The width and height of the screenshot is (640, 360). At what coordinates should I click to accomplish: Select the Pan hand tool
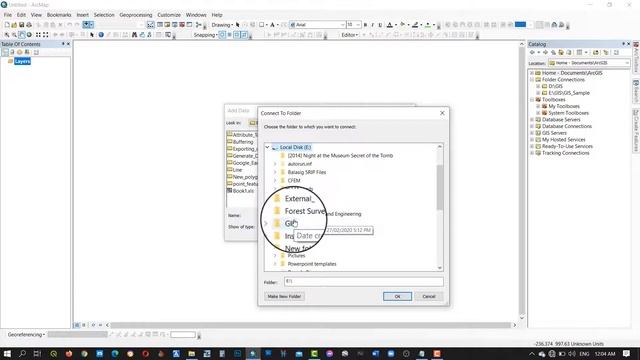tap(22, 35)
